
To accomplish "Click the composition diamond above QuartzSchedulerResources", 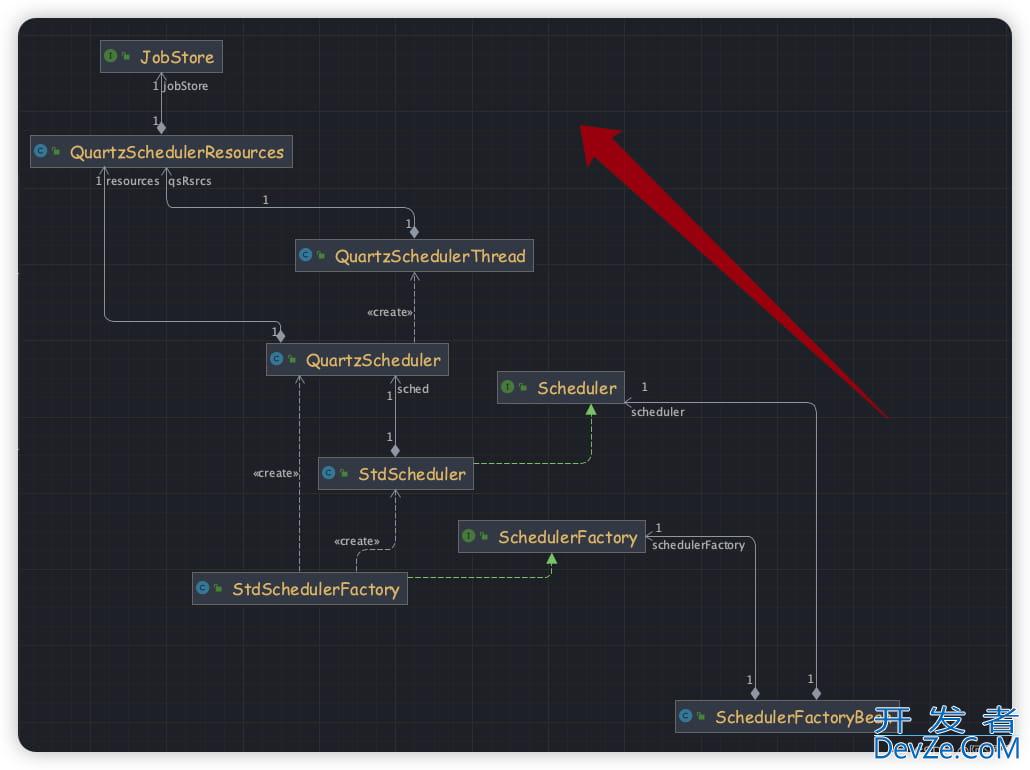I will [161, 128].
